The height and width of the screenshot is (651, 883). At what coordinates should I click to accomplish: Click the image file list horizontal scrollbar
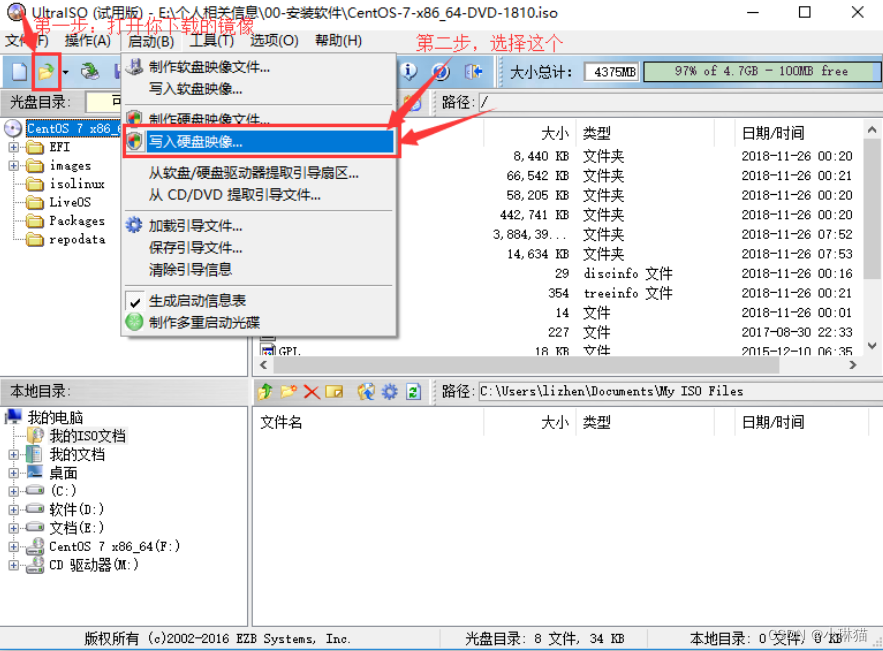pos(526,365)
